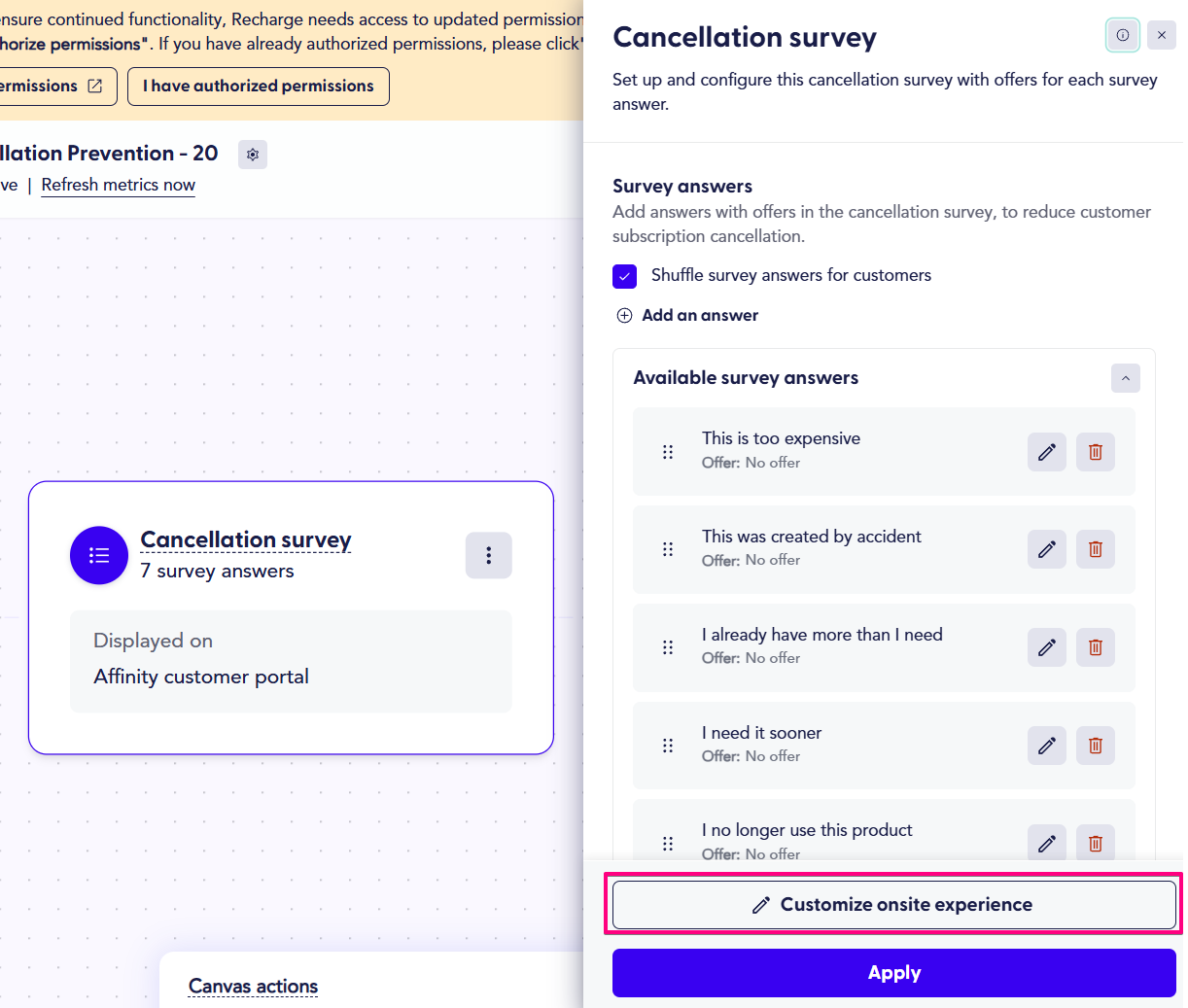
Task: Close the Cancellation survey panel
Action: [x=1162, y=35]
